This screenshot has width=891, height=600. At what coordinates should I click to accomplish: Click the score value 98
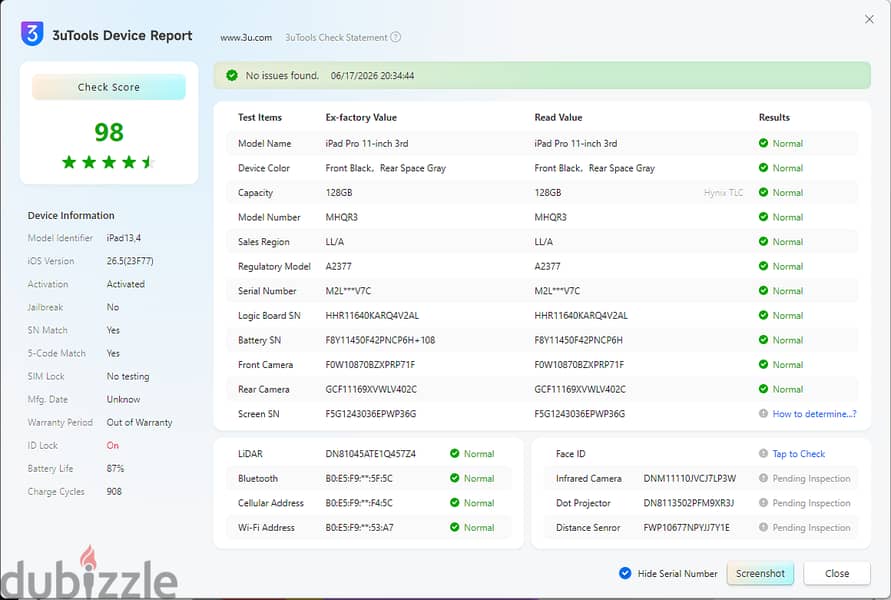click(109, 132)
